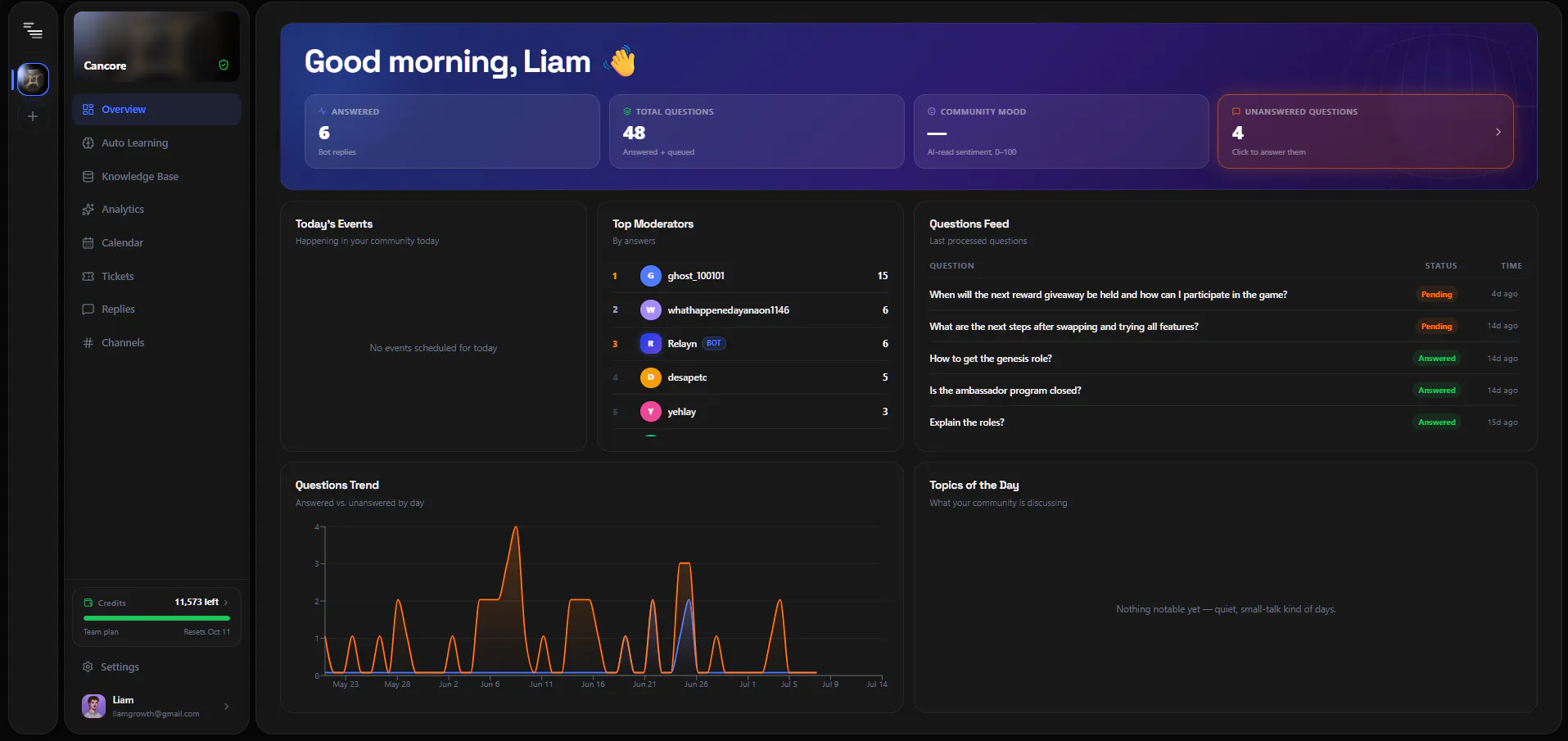Image resolution: width=1568 pixels, height=741 pixels.
Task: Open Tickets section
Action: coord(156,276)
